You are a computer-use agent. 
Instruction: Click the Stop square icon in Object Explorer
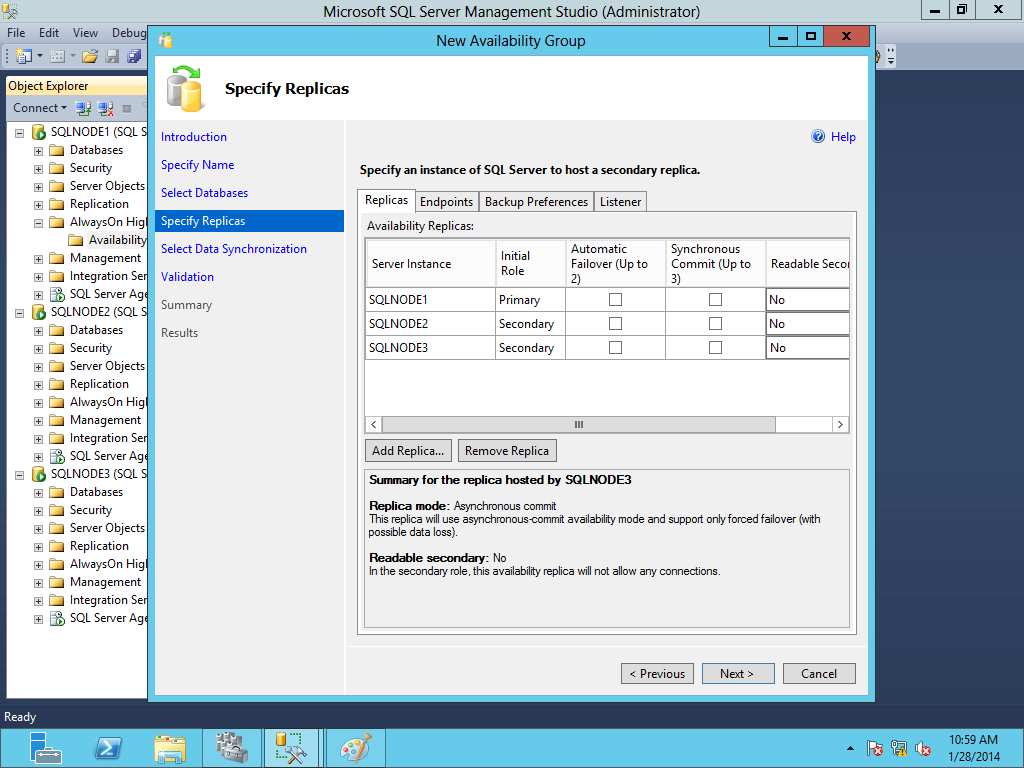pos(127,108)
